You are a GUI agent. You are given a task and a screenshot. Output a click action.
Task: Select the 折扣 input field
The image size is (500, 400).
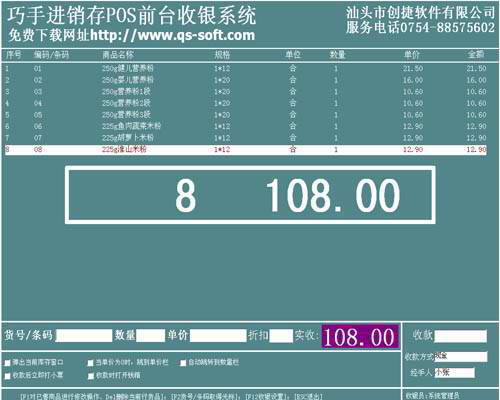click(x=281, y=336)
